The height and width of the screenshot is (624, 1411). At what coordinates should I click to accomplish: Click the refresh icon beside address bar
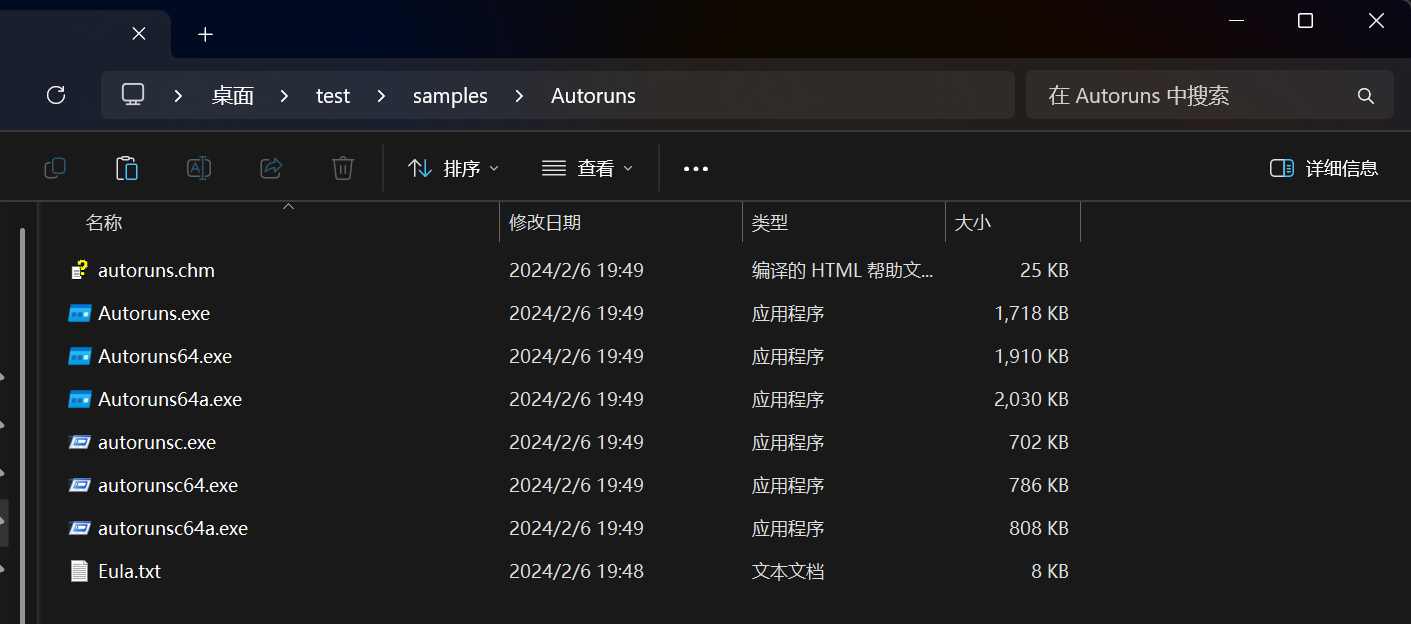pyautogui.click(x=56, y=95)
